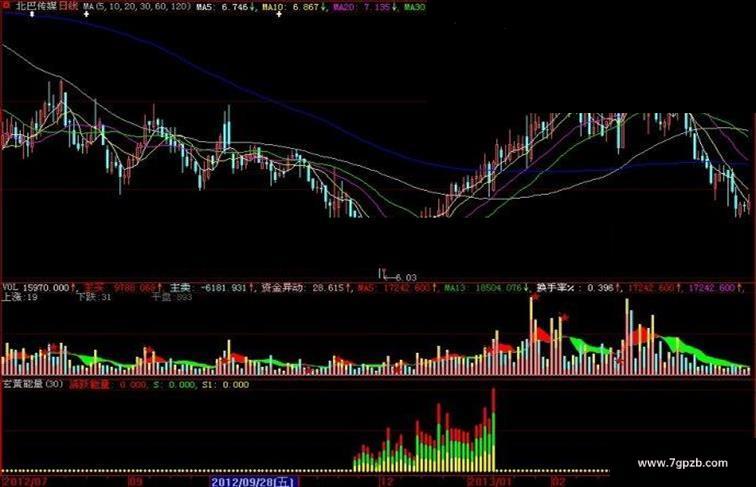756x487 pixels.
Task: Click the green MA30 label
Action: [415, 7]
